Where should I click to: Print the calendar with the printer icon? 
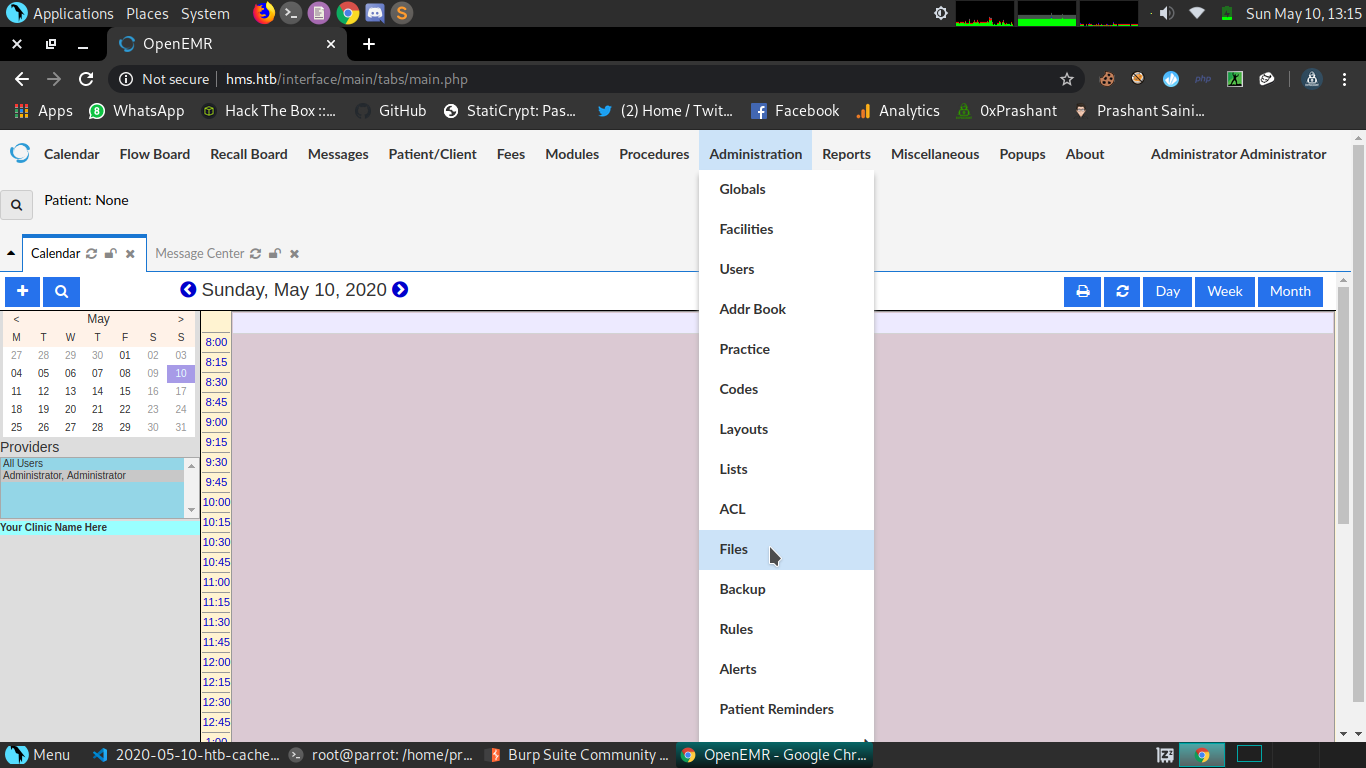click(x=1082, y=292)
